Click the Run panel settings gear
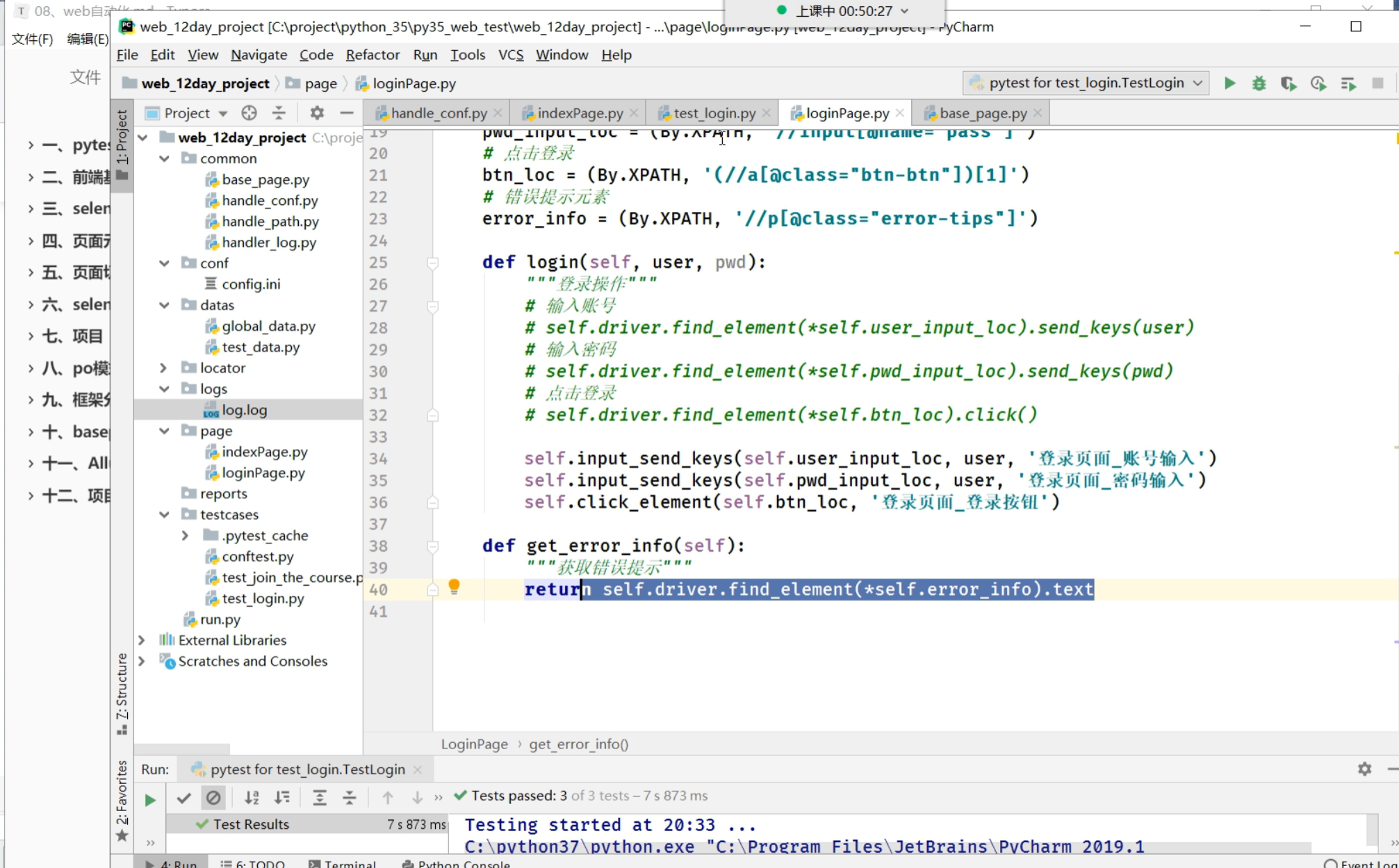This screenshot has width=1399, height=868. [1364, 769]
